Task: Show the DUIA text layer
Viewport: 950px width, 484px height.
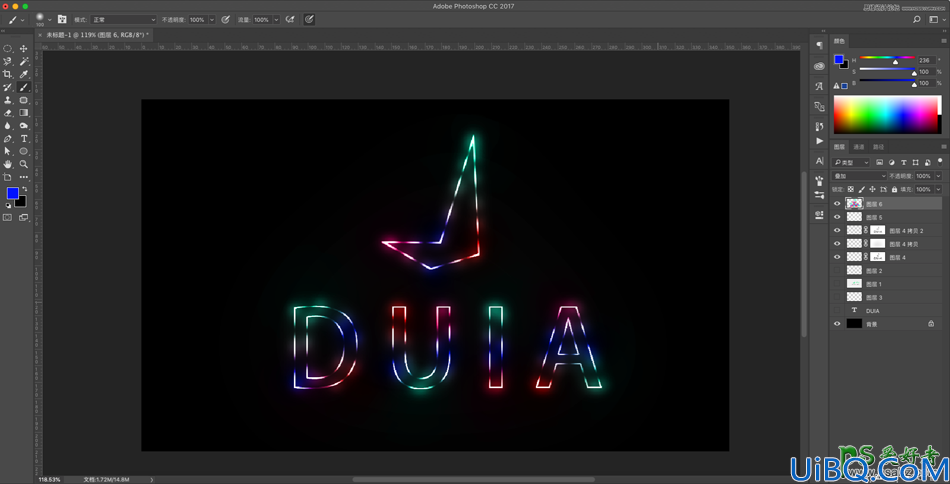Action: 837,310
